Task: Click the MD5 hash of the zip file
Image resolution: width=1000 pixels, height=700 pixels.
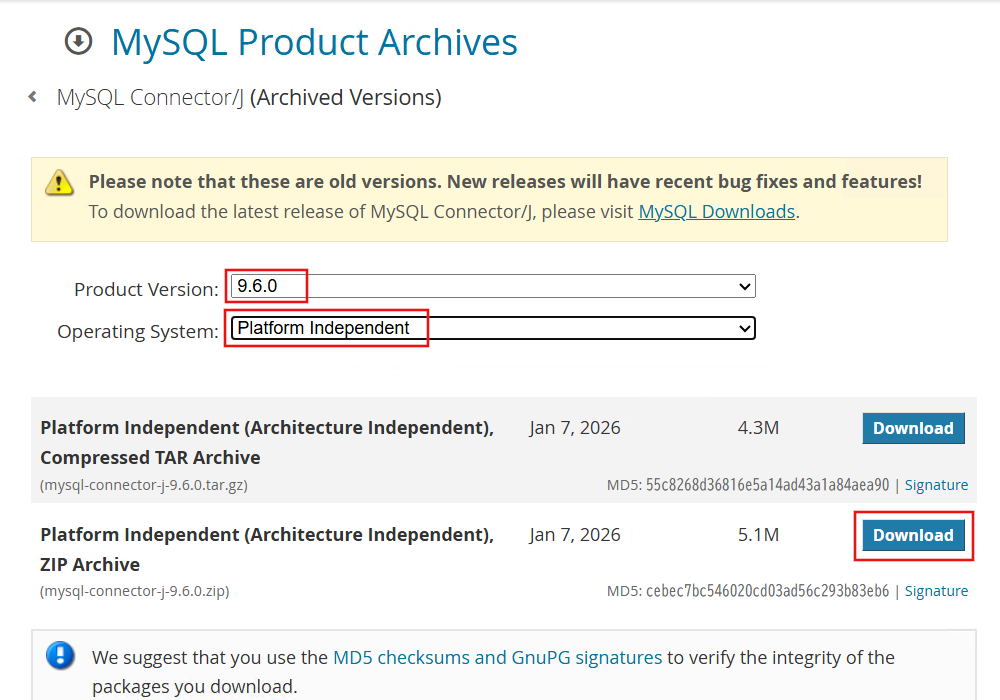Action: pyautogui.click(x=767, y=591)
